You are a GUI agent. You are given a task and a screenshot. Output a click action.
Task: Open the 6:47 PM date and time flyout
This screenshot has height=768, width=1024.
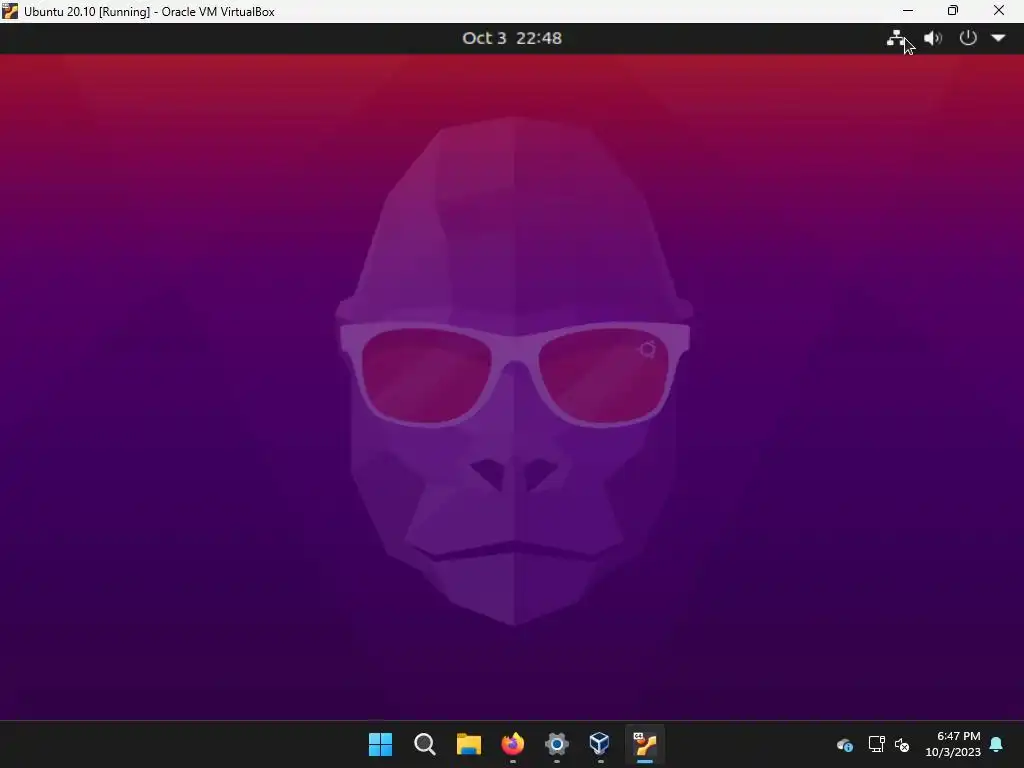[x=953, y=744]
